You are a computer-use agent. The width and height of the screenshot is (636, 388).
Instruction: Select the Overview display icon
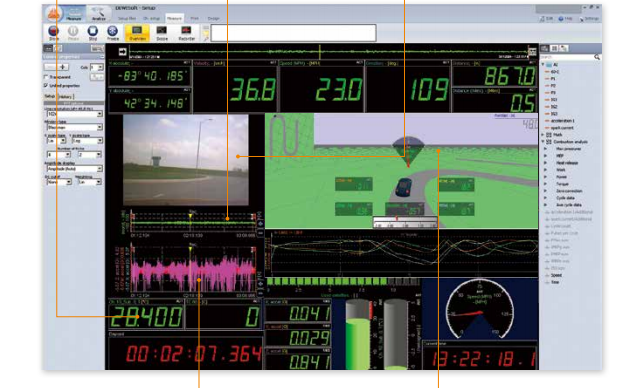137,32
